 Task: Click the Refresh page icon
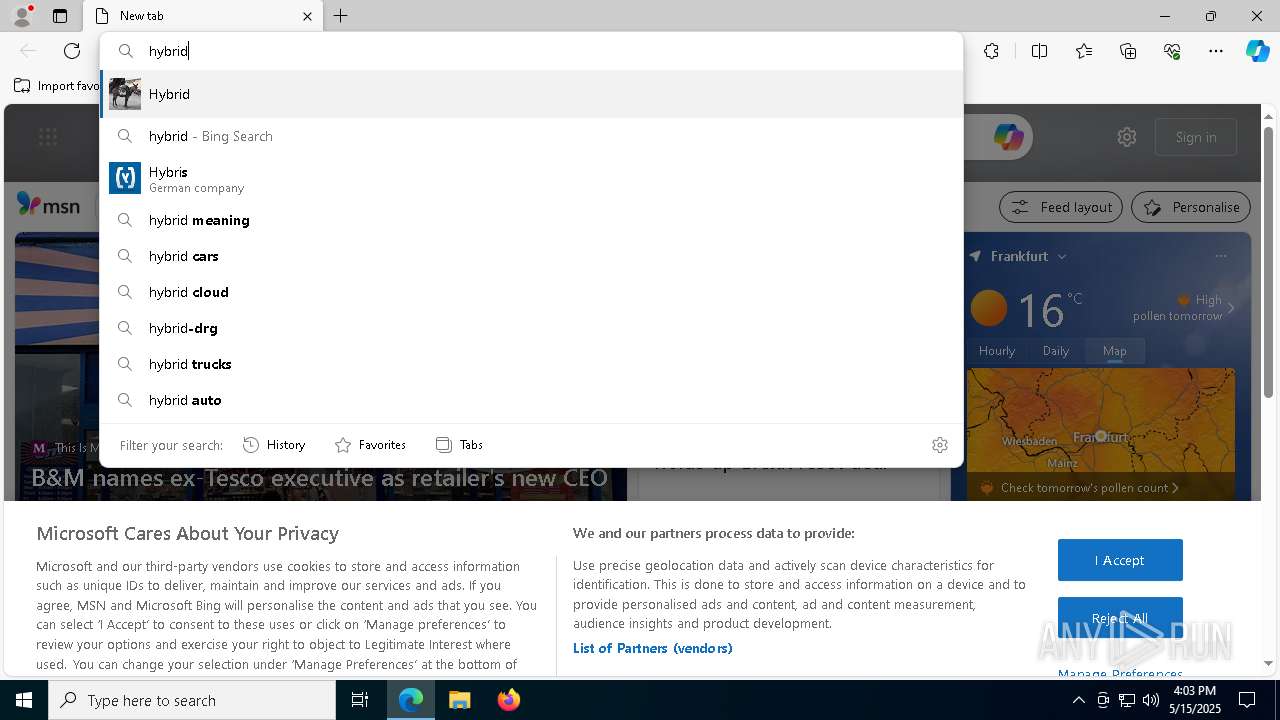pos(72,51)
